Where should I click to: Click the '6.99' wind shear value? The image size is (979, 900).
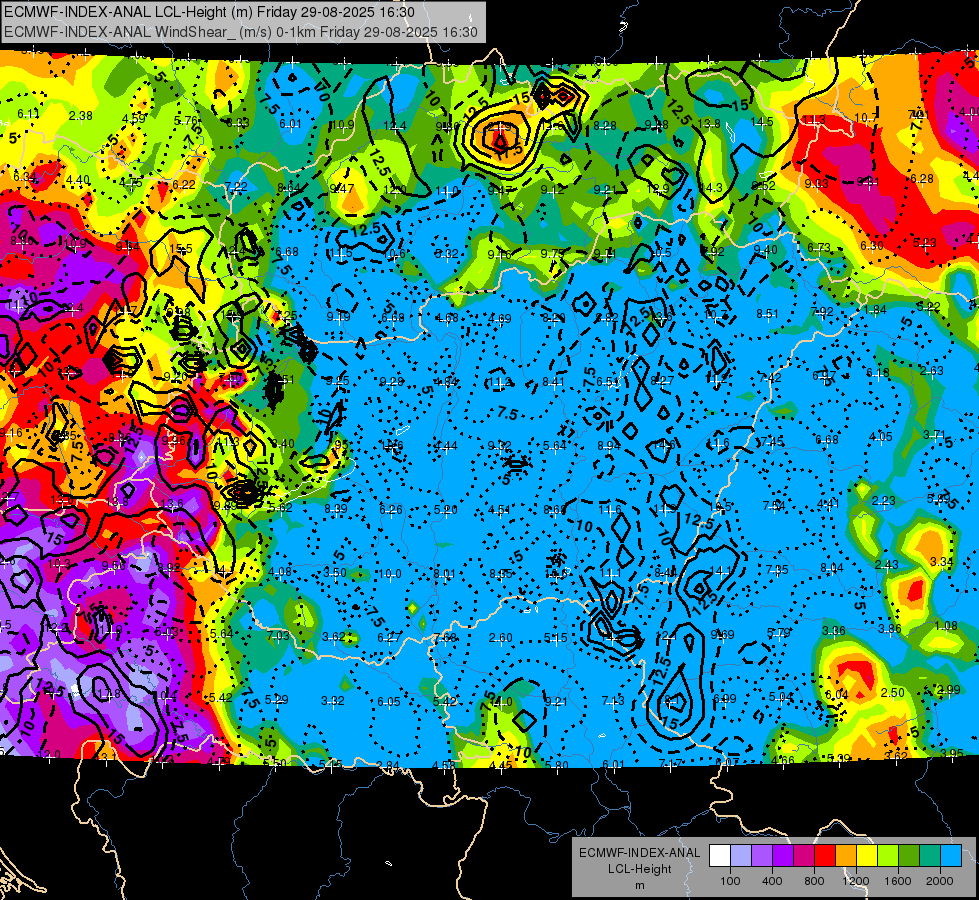724,698
